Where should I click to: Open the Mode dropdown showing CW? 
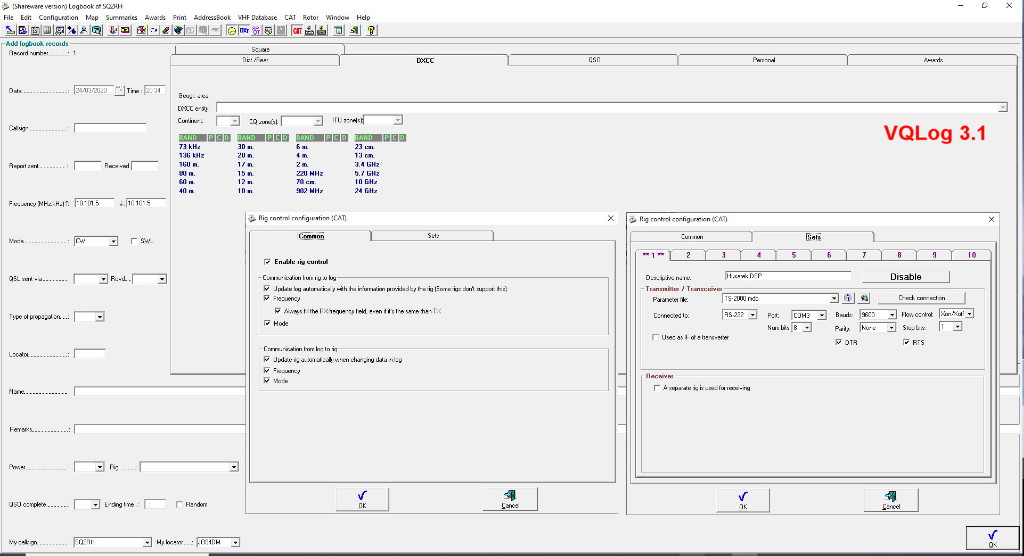[113, 241]
